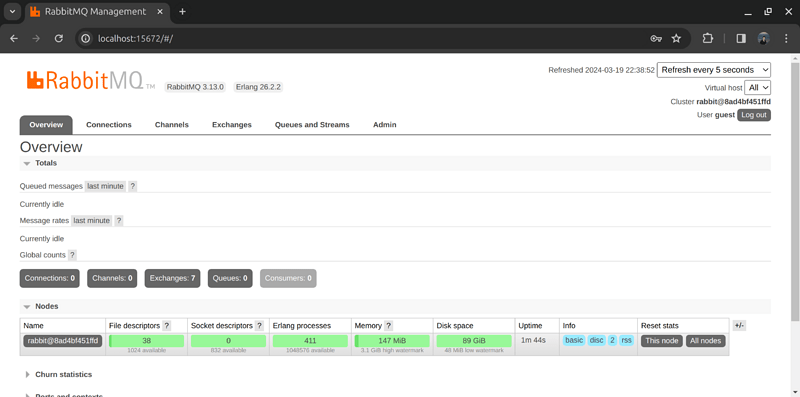Click the help icon next to Global counts
The image size is (800, 397).
72,255
